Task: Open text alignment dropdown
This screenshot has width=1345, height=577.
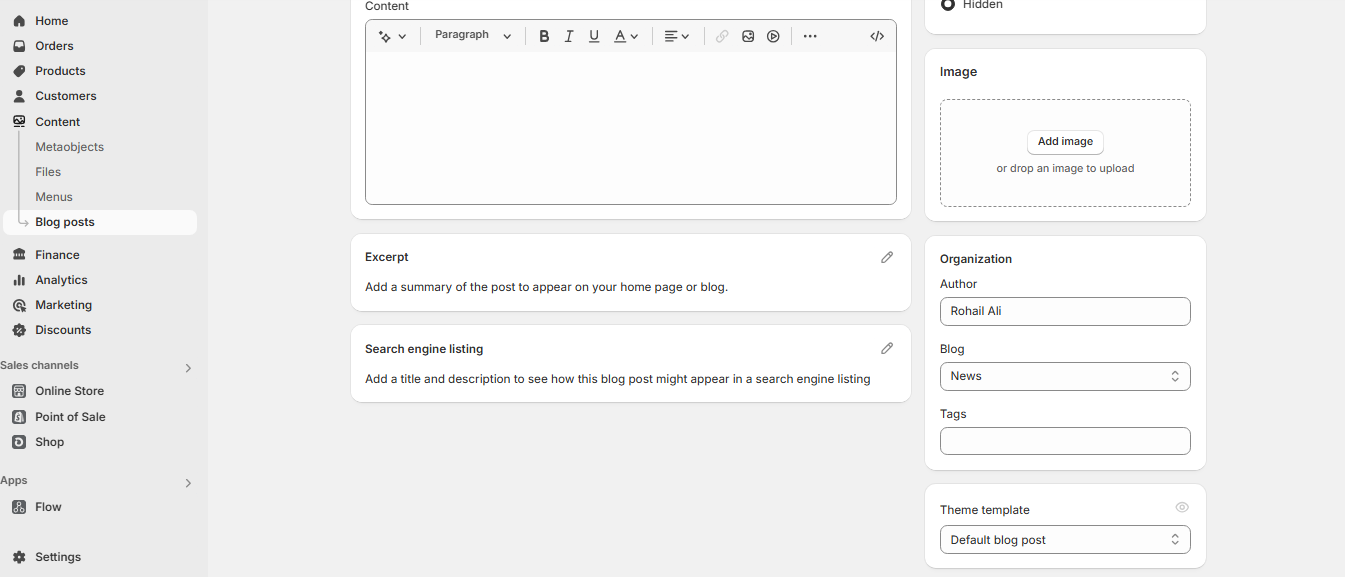Action: tap(677, 36)
